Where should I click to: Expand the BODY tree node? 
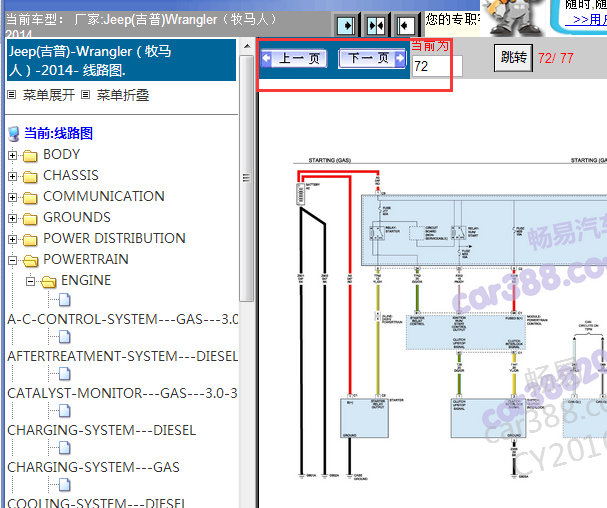(12, 156)
